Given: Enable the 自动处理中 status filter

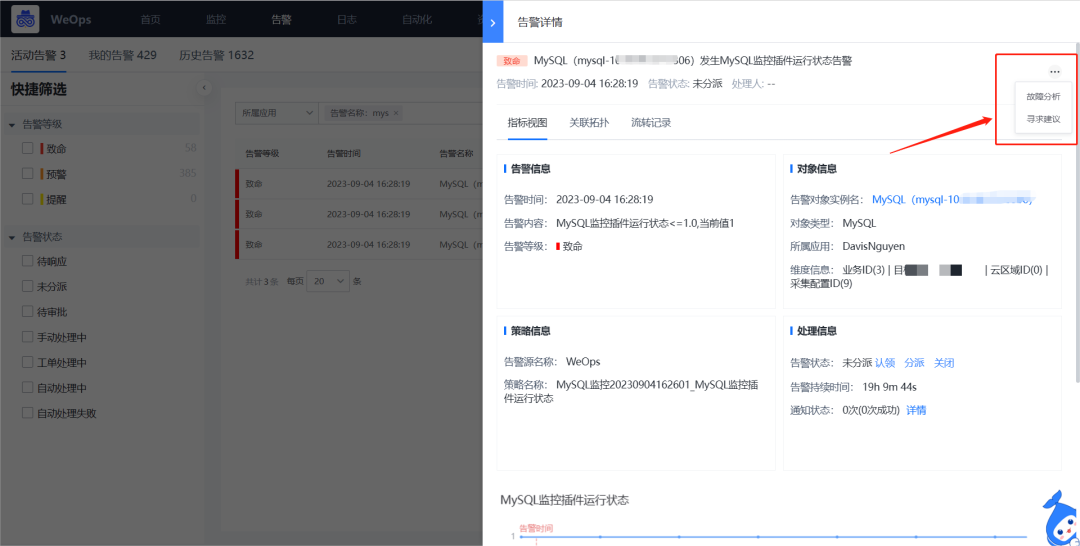Looking at the screenshot, I should point(28,388).
